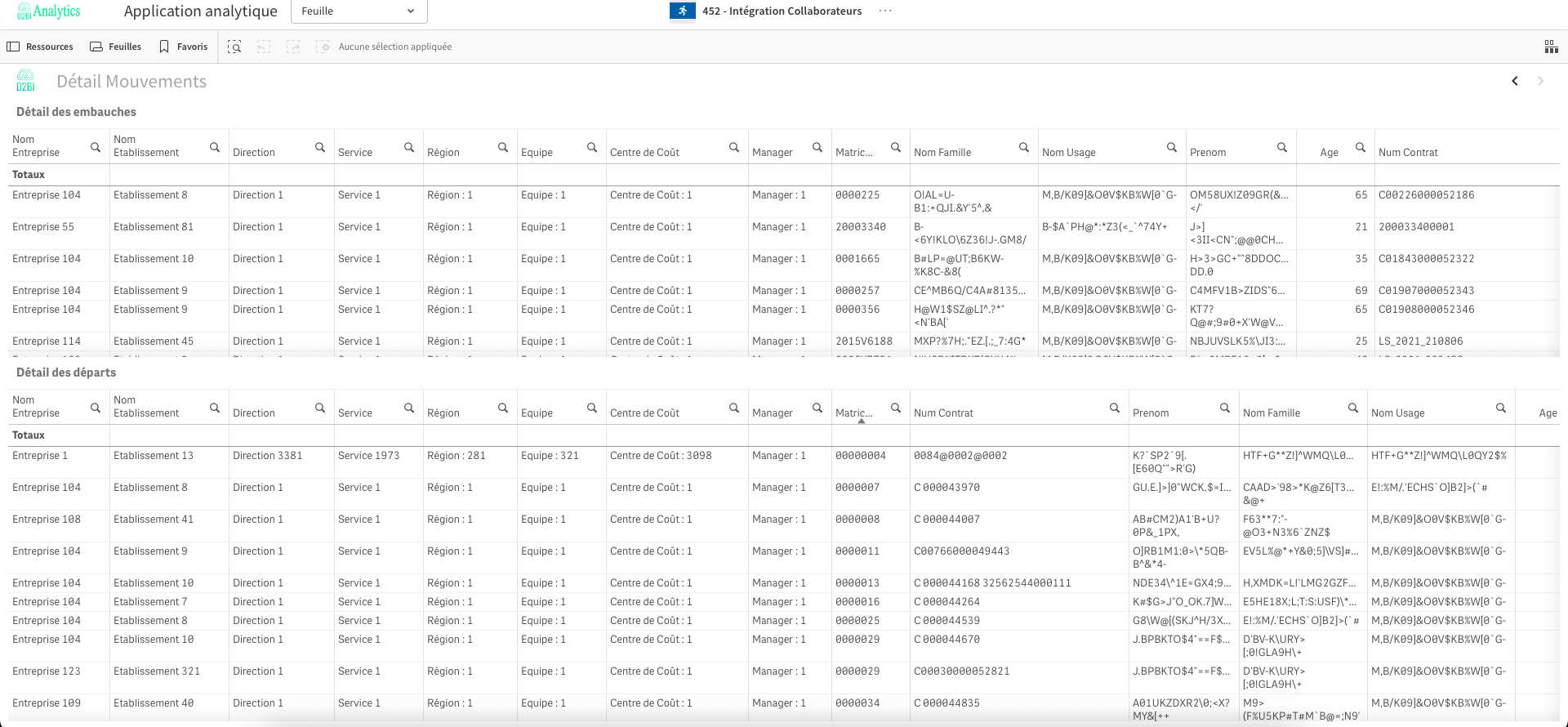Open the grid view icon at top right
Viewport: 1568px width, 727px height.
coord(1551,47)
